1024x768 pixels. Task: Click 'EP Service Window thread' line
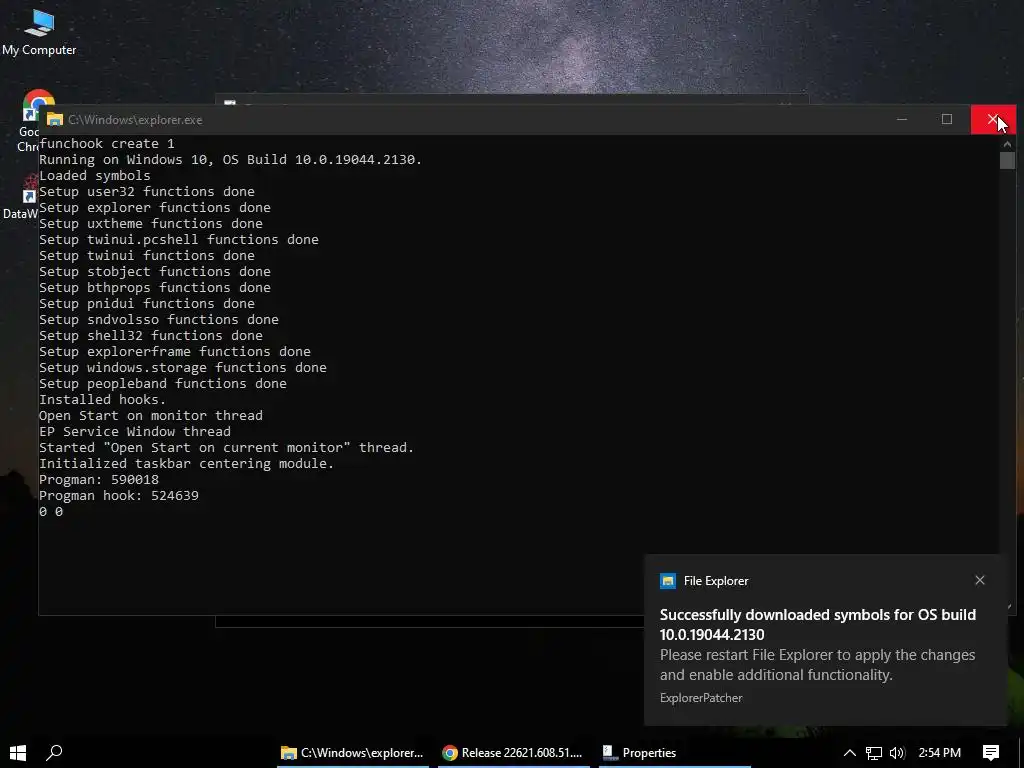pos(135,432)
